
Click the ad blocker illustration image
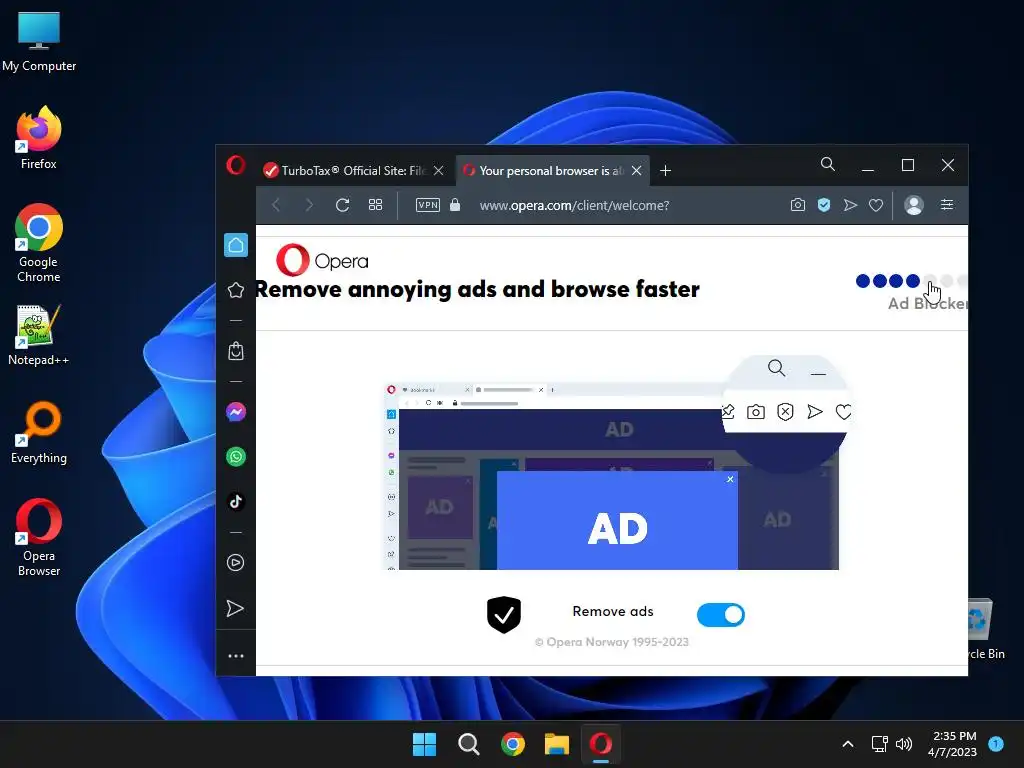[x=617, y=464]
